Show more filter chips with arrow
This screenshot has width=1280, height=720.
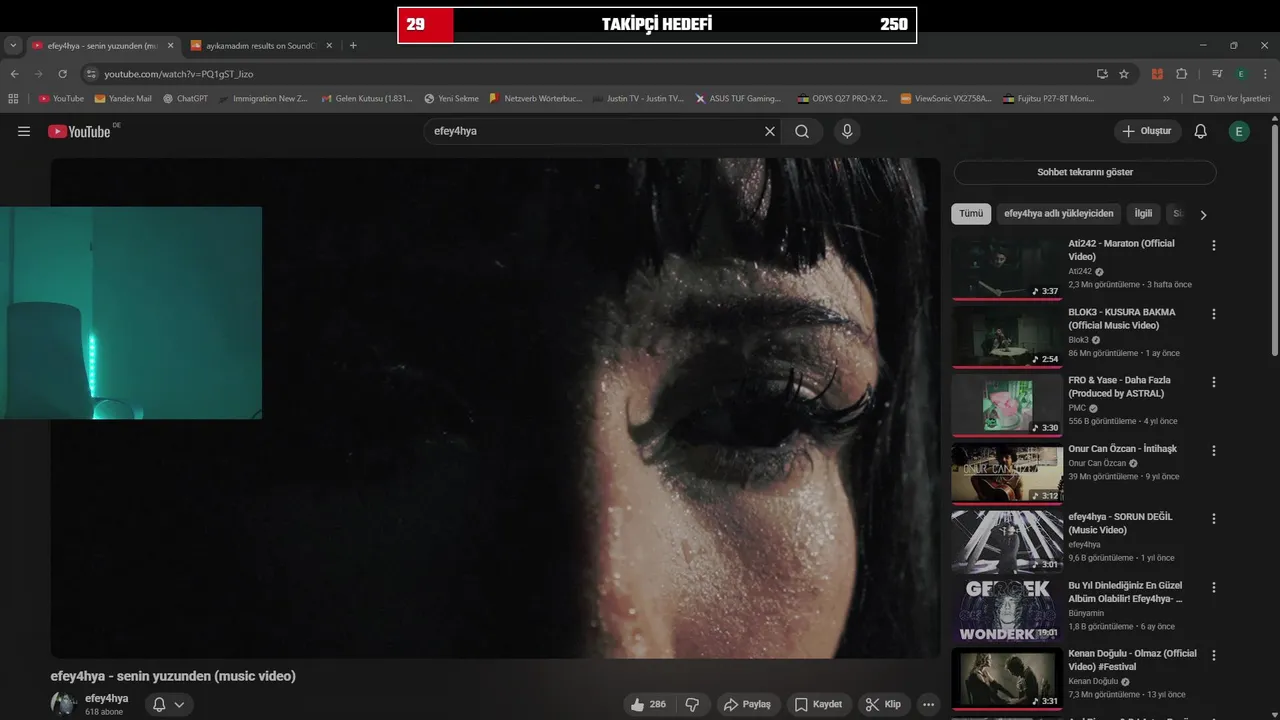point(1203,214)
